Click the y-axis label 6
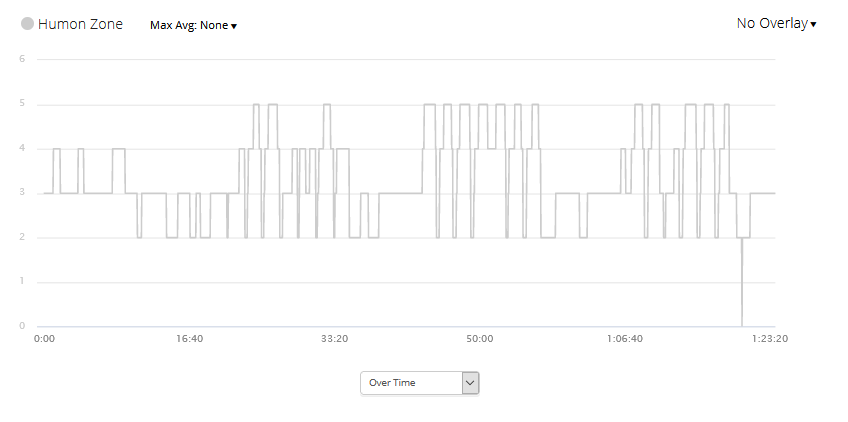 pyautogui.click(x=22, y=59)
